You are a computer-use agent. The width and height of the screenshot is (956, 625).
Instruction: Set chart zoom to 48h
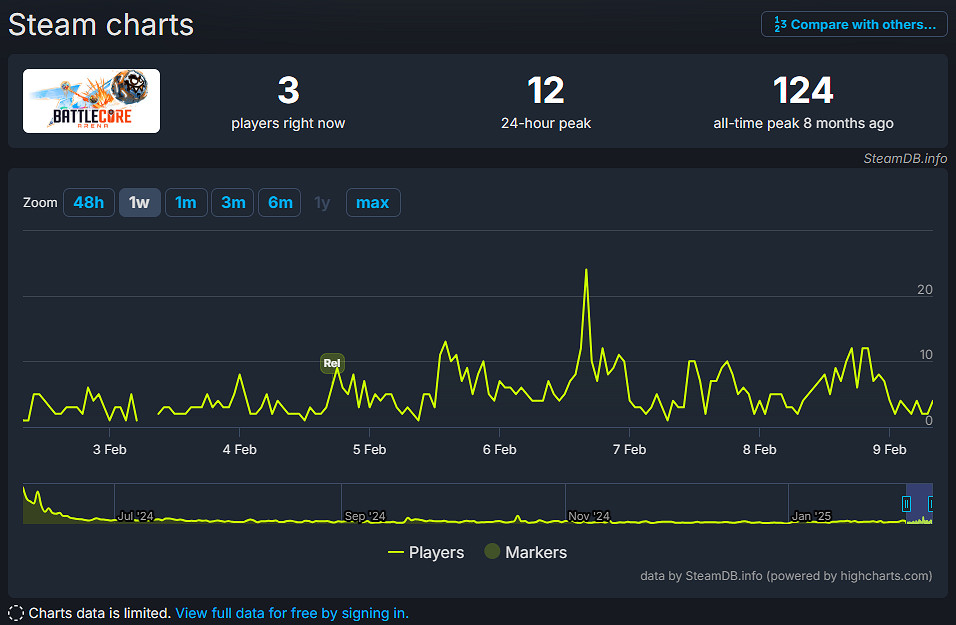88,203
